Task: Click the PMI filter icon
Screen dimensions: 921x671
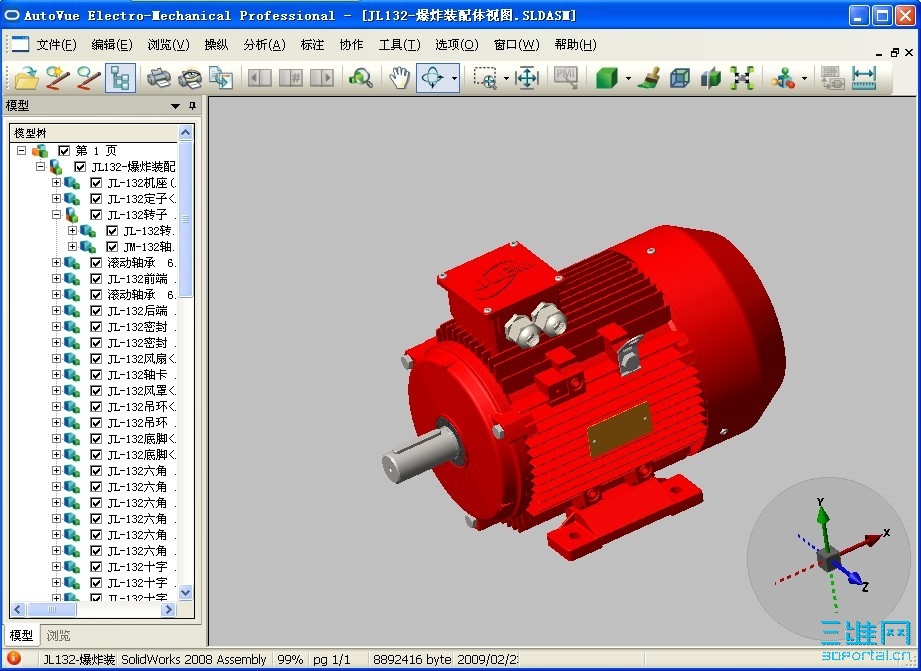Action: tap(566, 78)
